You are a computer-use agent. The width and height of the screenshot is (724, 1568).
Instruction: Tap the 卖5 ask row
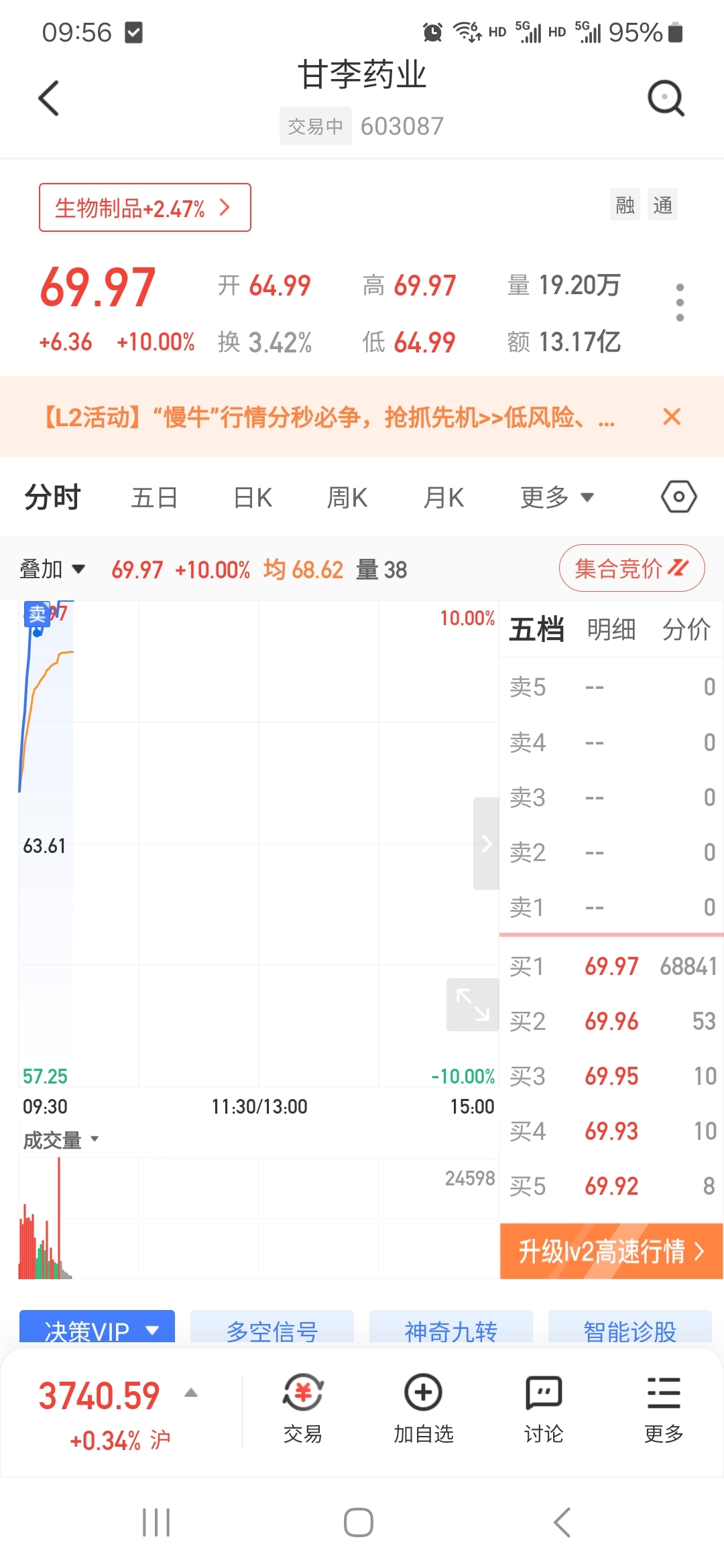pos(612,688)
